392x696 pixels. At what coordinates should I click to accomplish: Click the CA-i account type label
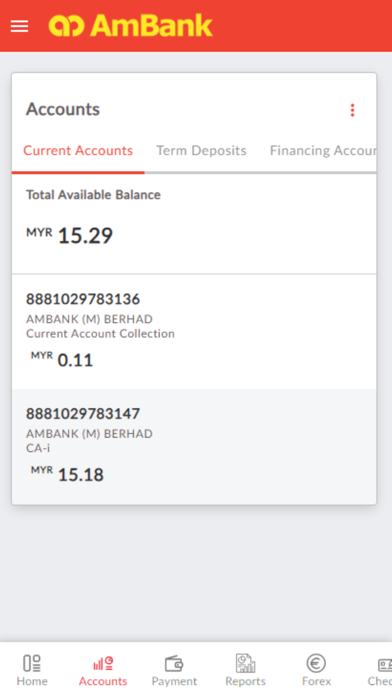point(38,448)
